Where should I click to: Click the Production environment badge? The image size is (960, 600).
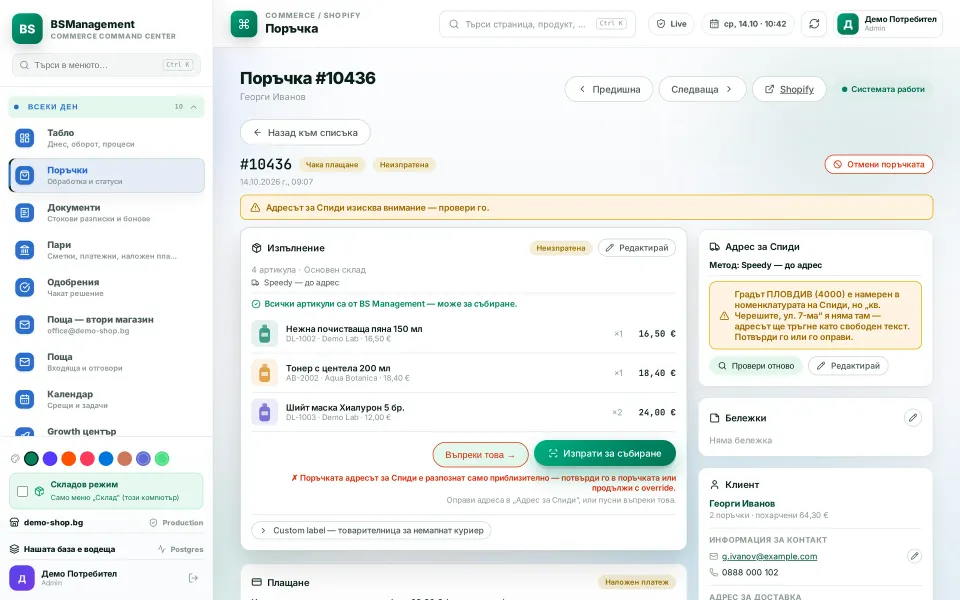tap(176, 523)
